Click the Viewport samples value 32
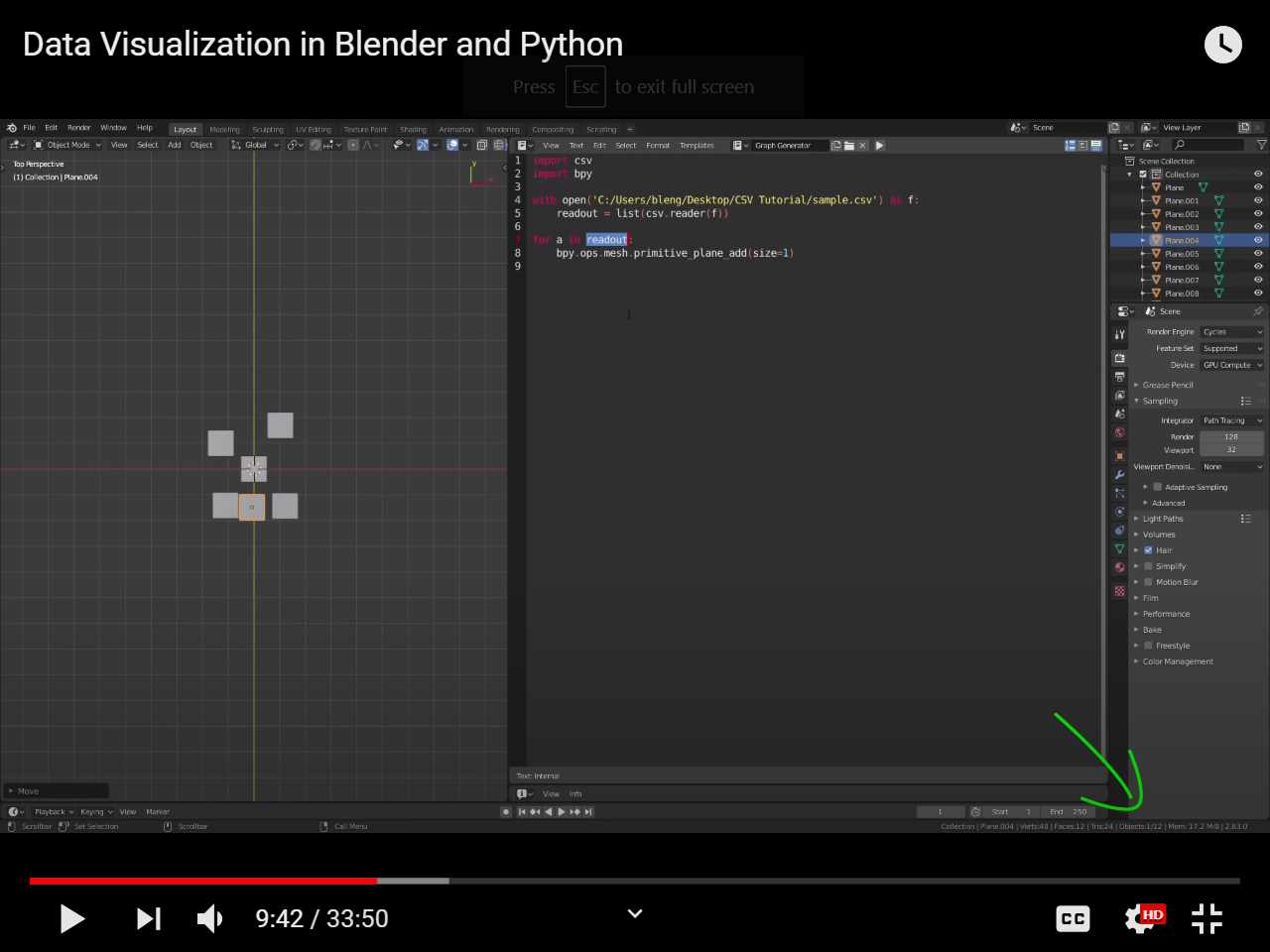1270x952 pixels. pyautogui.click(x=1231, y=450)
